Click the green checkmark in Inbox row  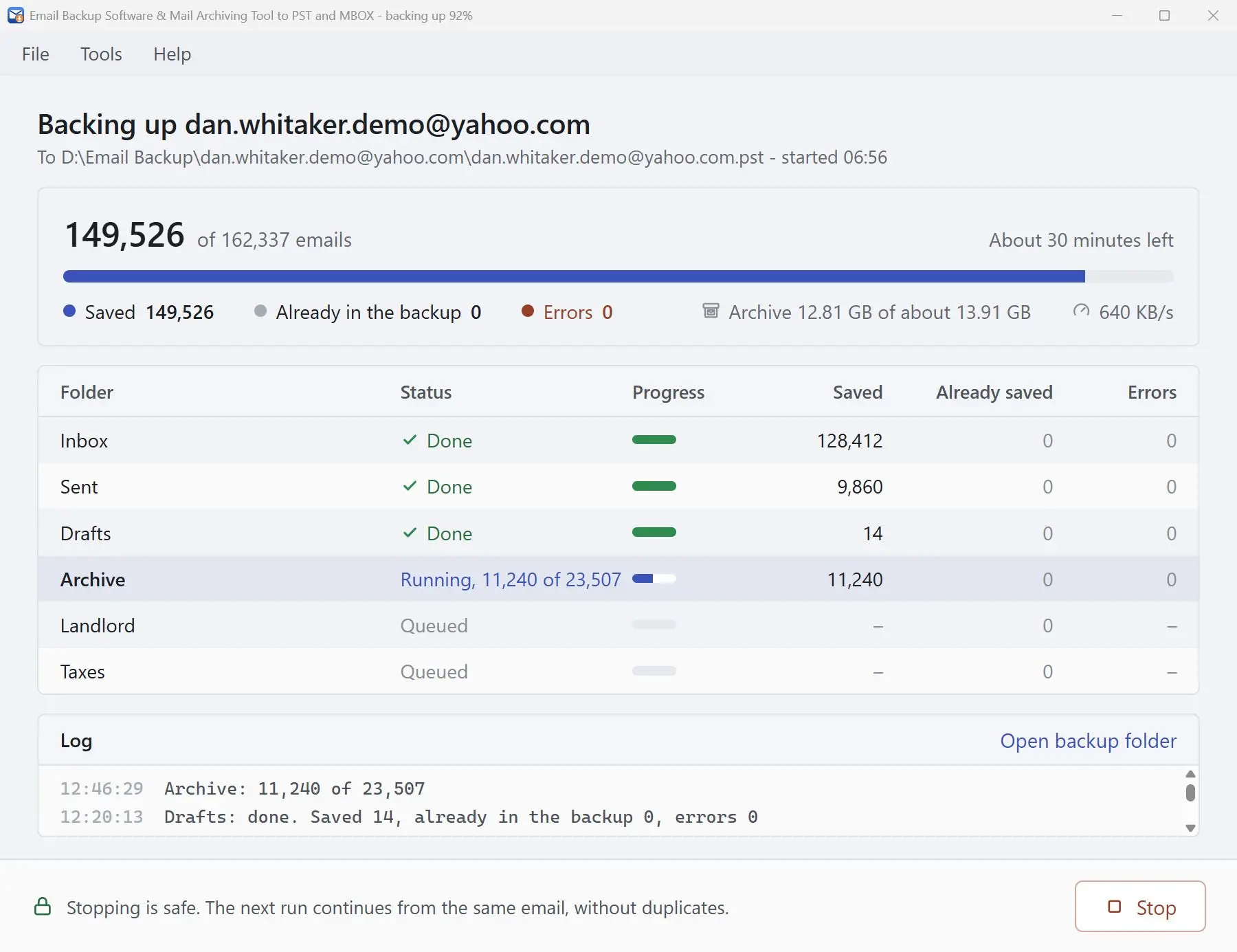coord(410,440)
